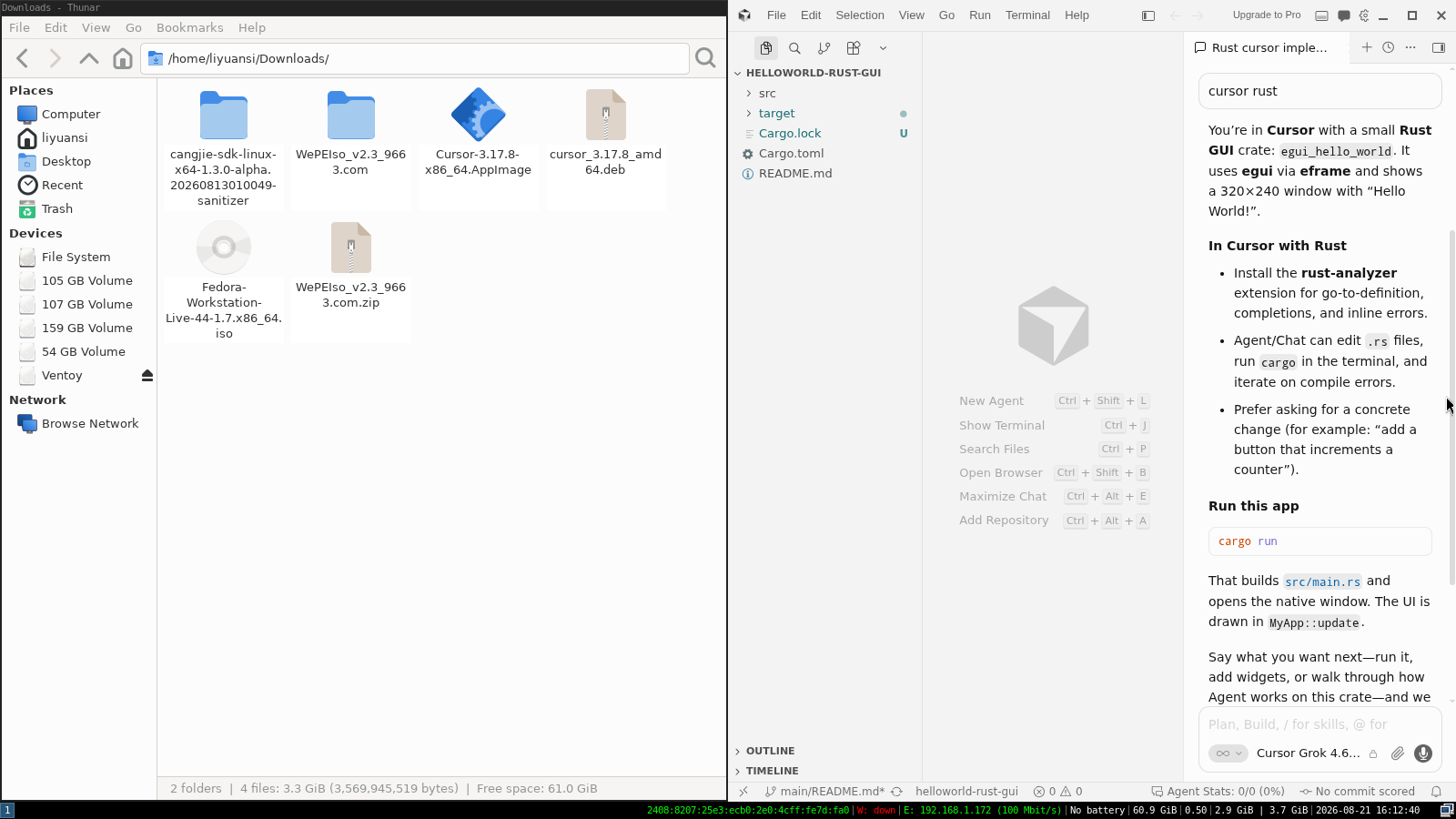1456x819 pixels.
Task: Toggle the bottom panel in Cursor title bar
Action: pyautogui.click(x=1321, y=15)
